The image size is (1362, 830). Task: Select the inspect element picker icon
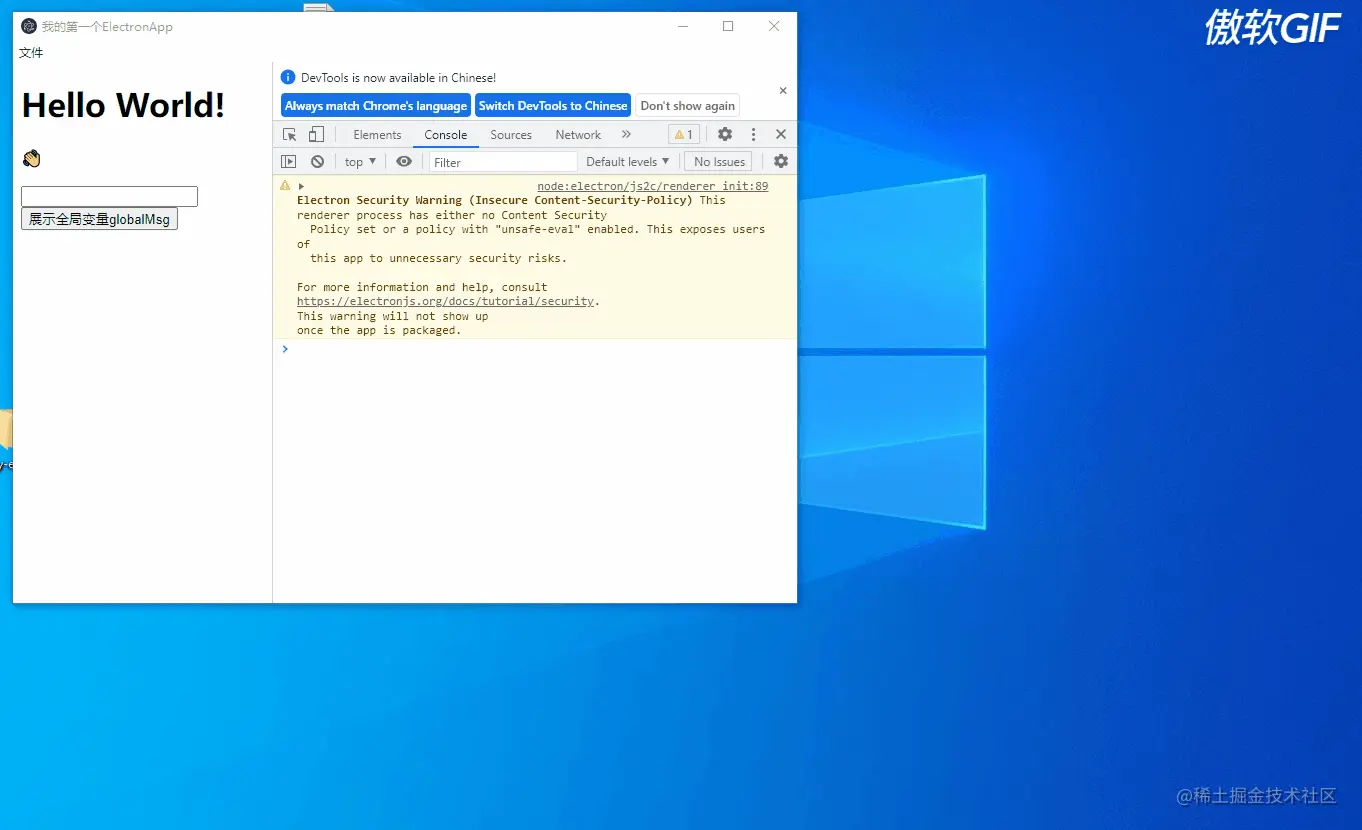(290, 135)
